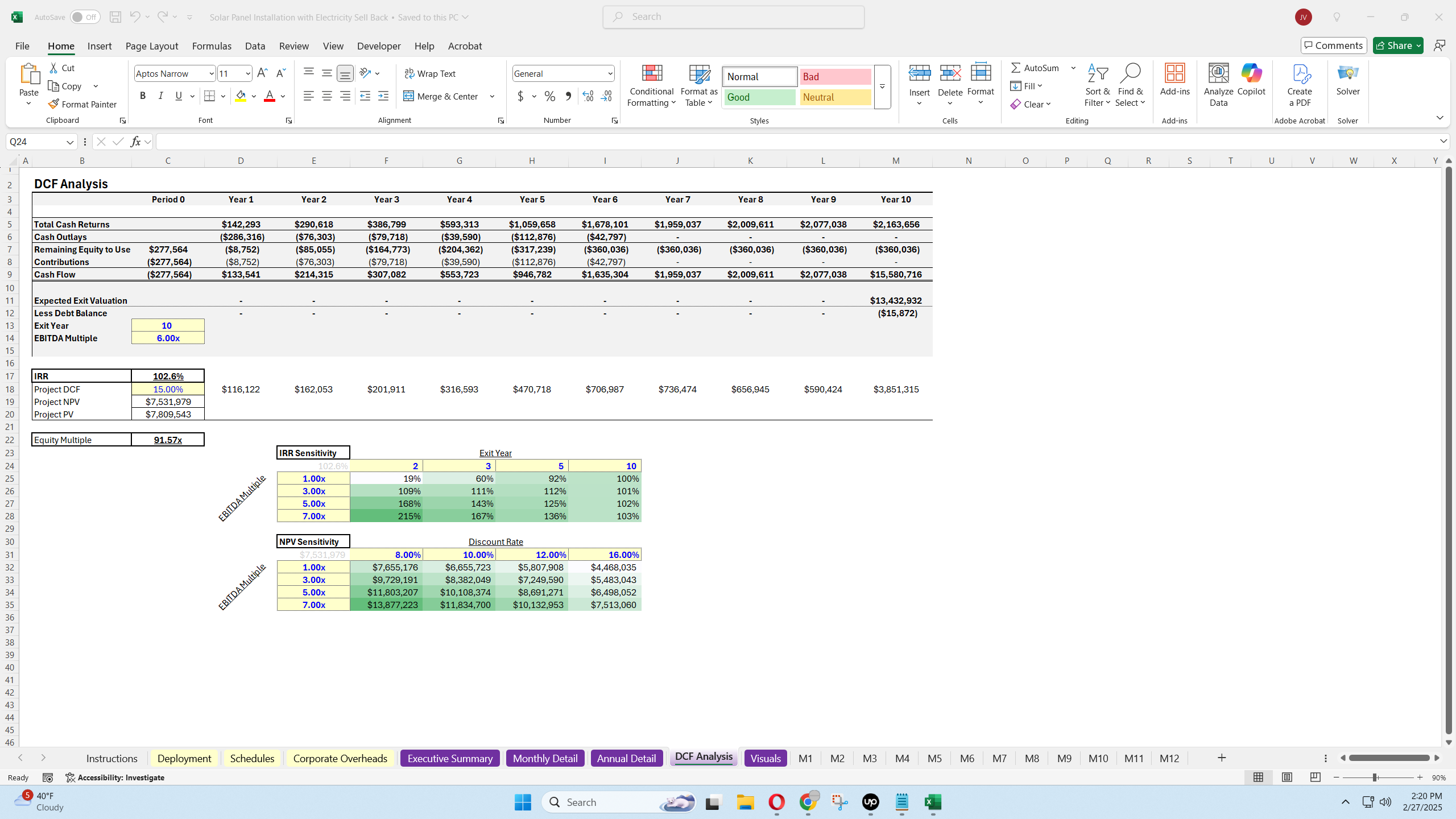Switch to Page Layout view in status bar
The width and height of the screenshot is (1456, 819).
tap(1287, 777)
